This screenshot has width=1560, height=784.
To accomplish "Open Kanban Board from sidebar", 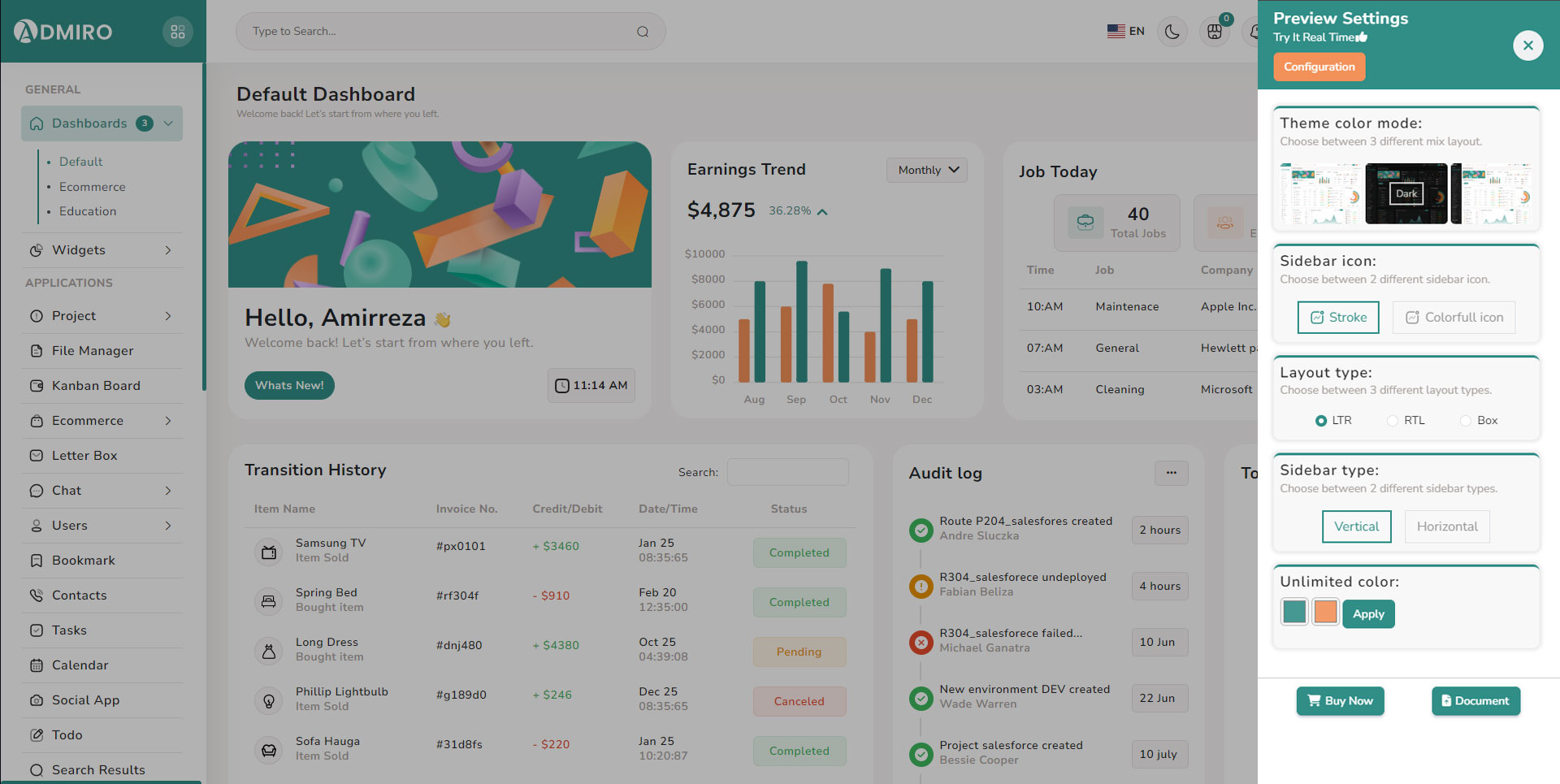I will click(x=96, y=386).
